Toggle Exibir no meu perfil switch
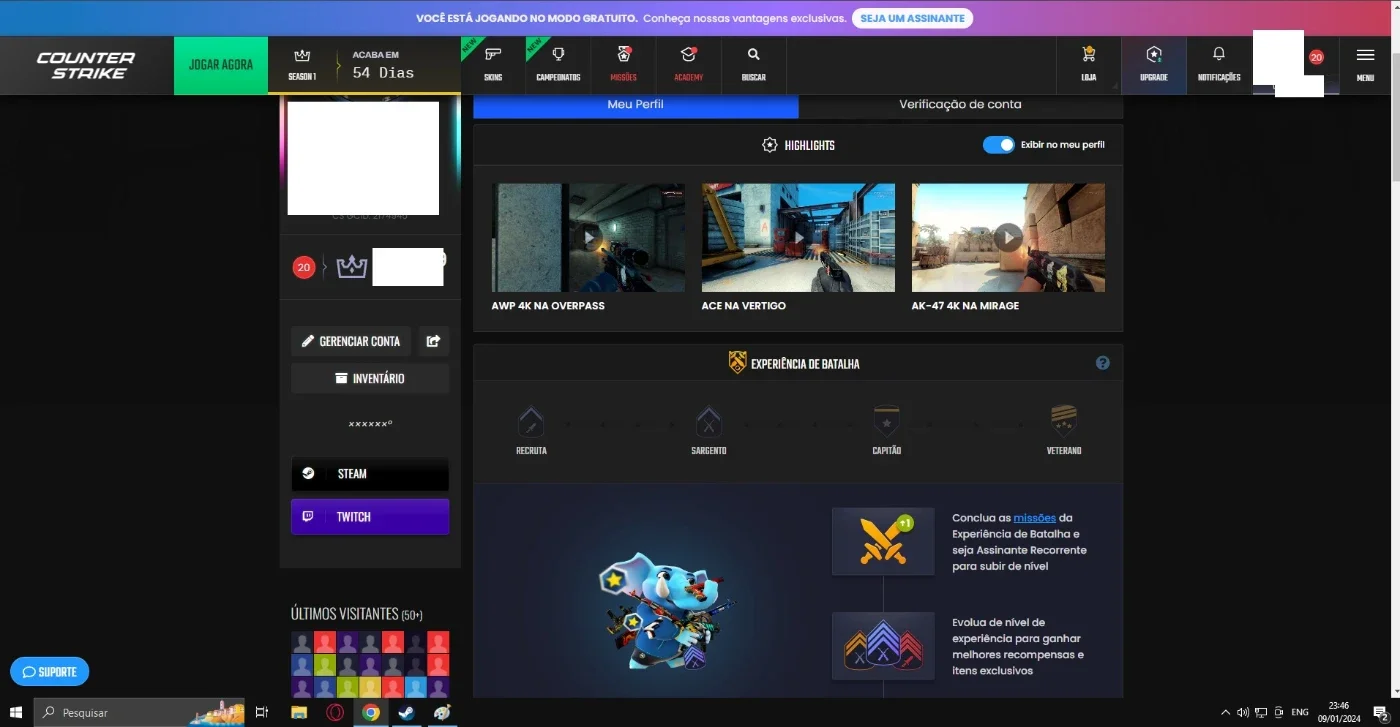The image size is (1400, 727). 998,145
